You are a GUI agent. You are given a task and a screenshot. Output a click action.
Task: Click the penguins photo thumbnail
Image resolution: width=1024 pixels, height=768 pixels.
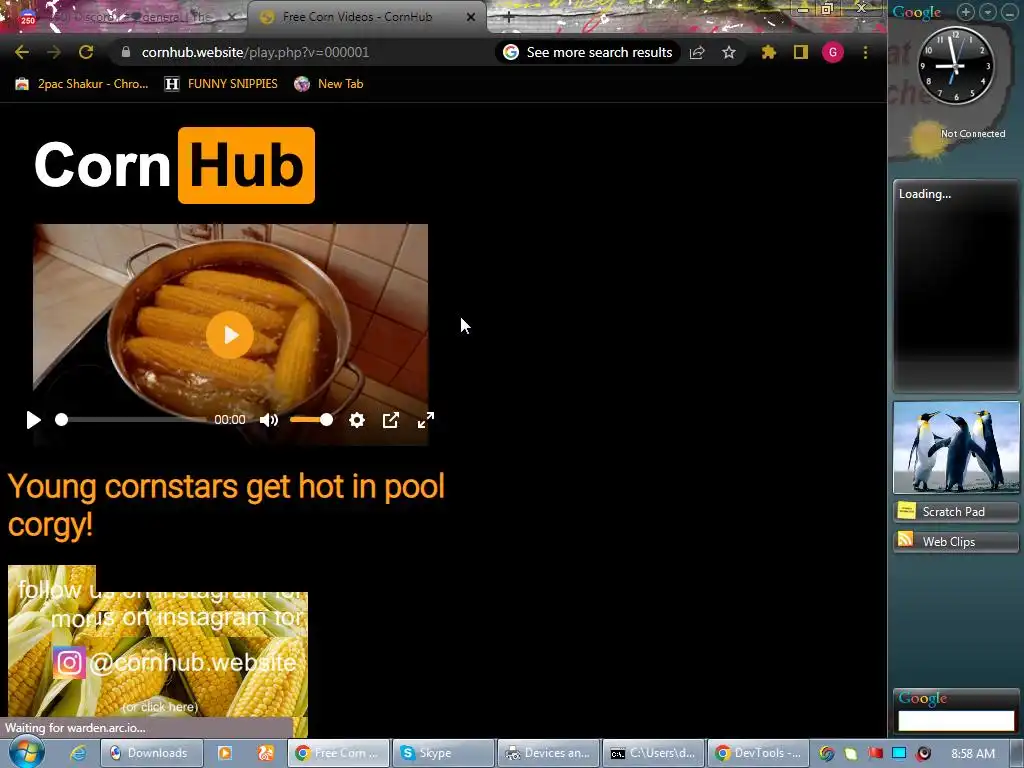coord(956,447)
